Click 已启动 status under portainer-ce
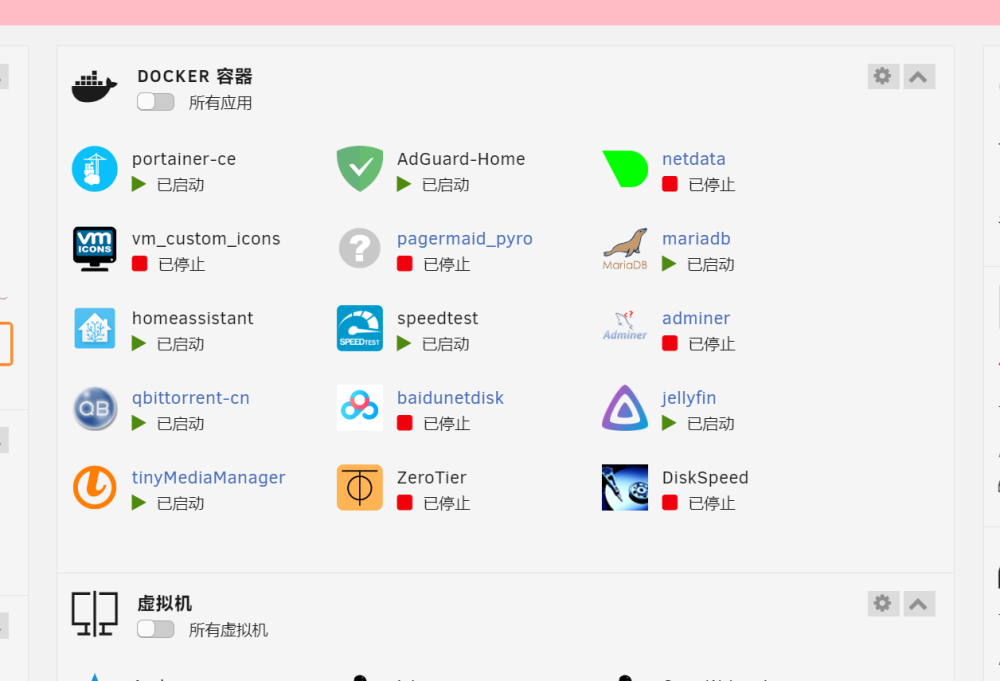Image resolution: width=1000 pixels, height=681 pixels. (180, 185)
